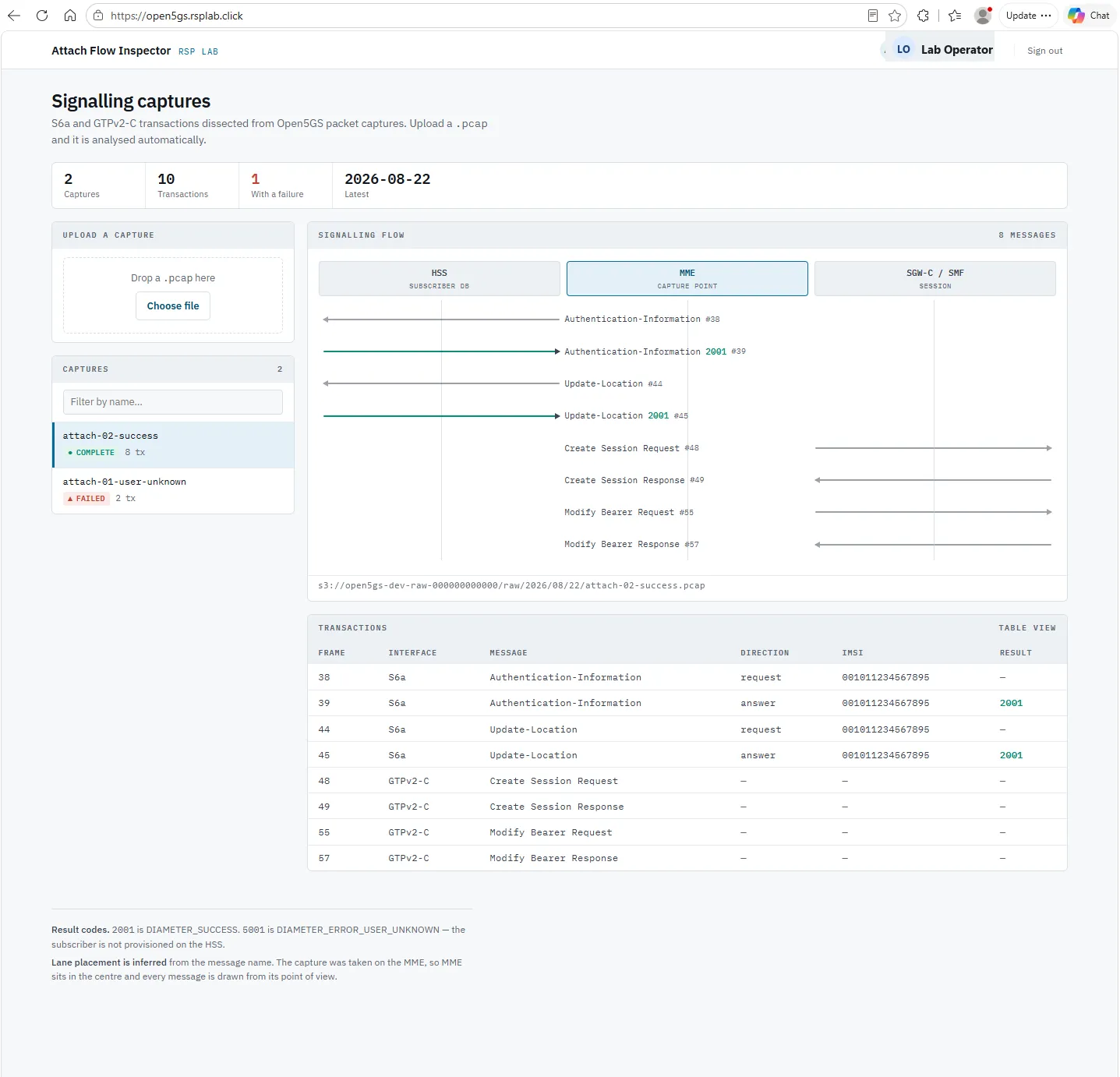Click Update-Location #44 flow message
The image size is (1120, 1077).
pos(613,383)
